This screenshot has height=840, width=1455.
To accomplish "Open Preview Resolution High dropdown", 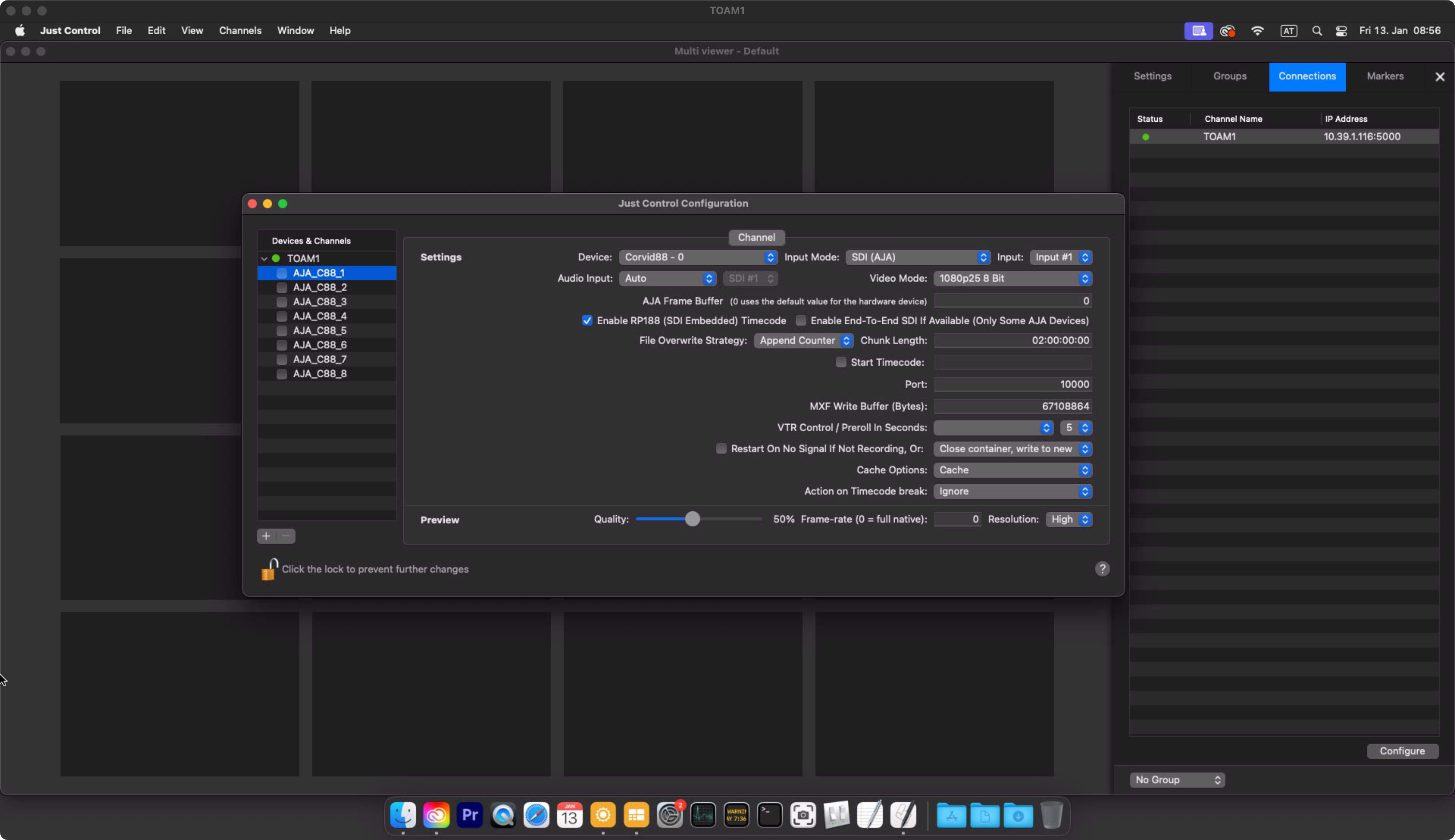I will [1069, 519].
